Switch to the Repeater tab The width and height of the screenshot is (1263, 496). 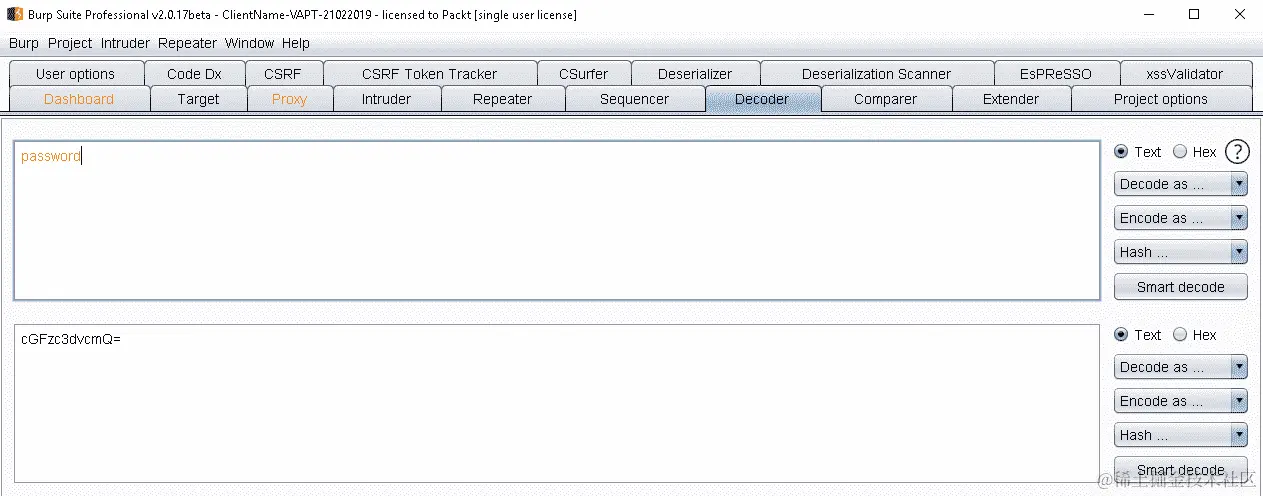pos(503,99)
